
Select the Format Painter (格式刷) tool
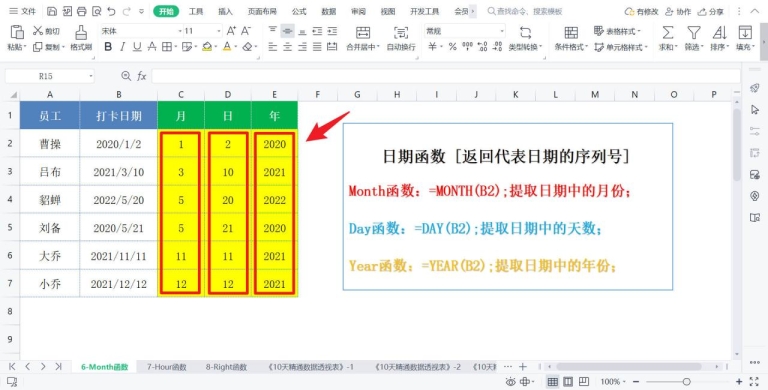click(x=81, y=38)
